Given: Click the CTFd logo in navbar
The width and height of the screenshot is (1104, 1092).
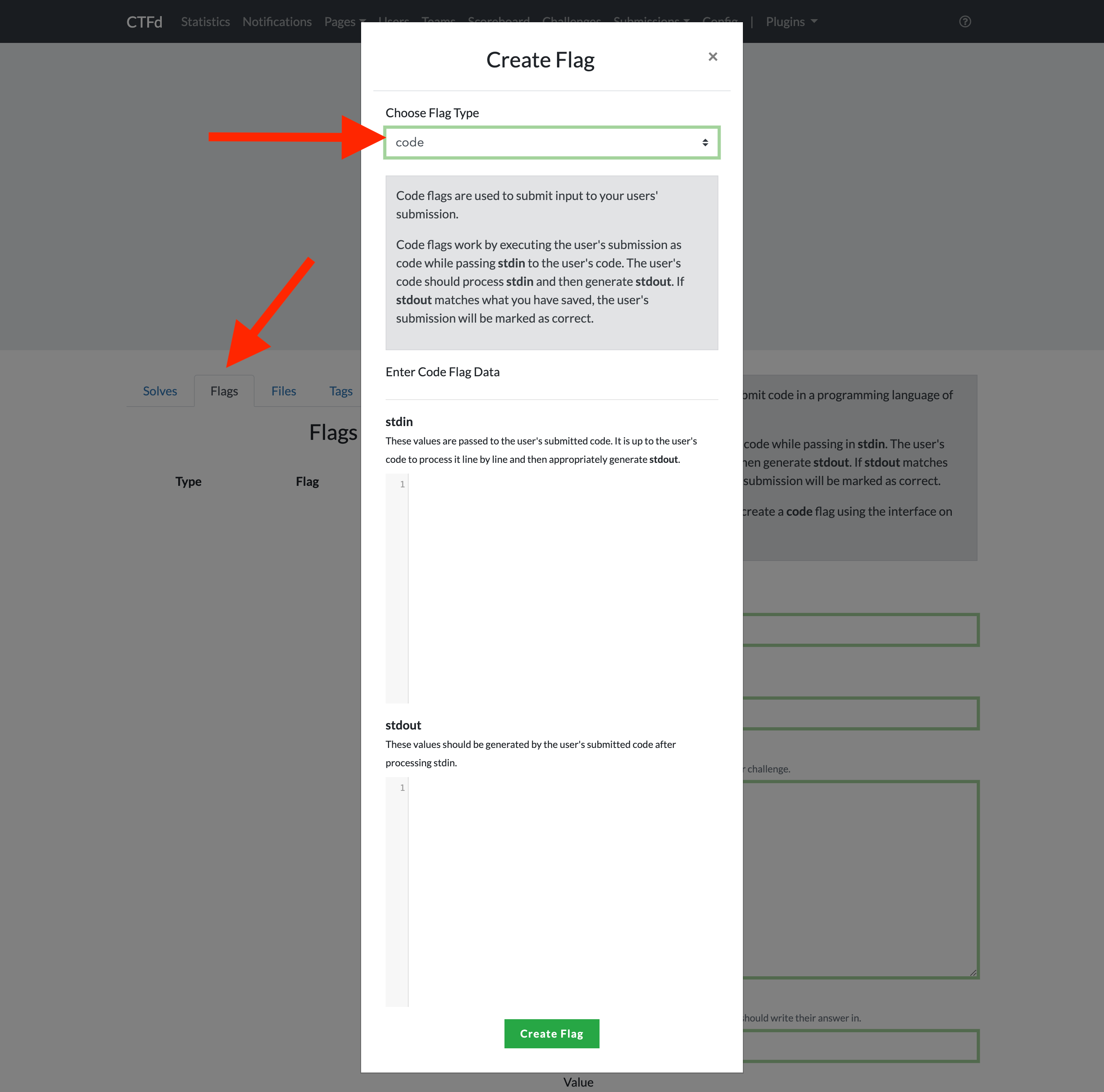Looking at the screenshot, I should pos(144,22).
